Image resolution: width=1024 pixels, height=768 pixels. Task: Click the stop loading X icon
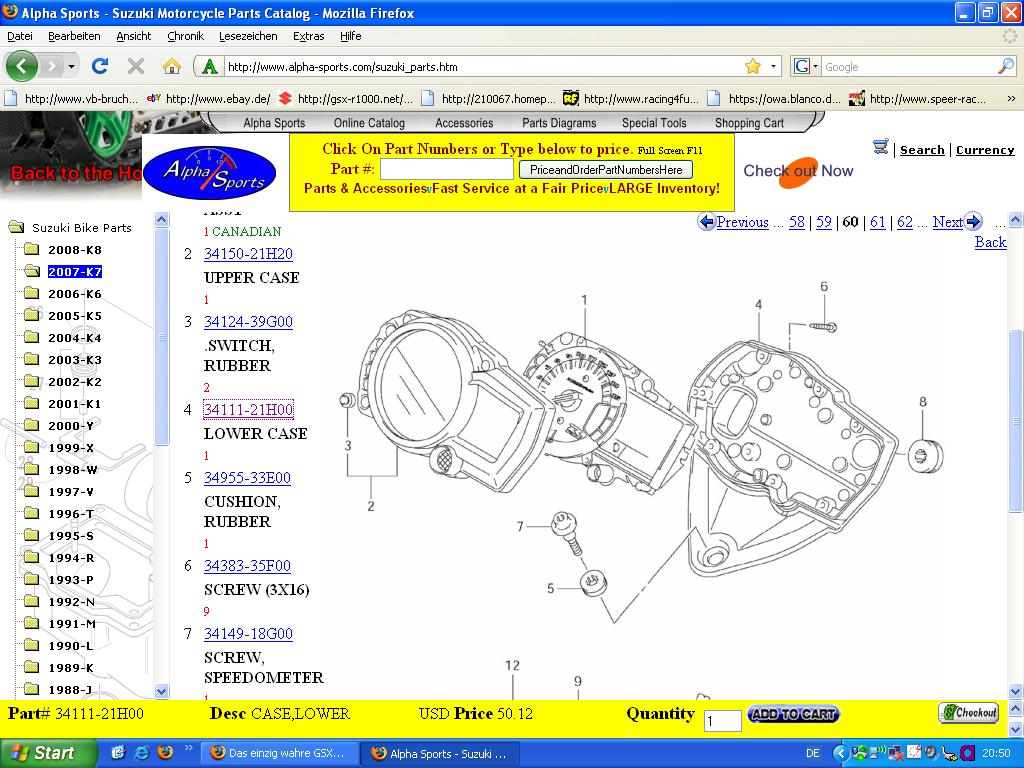(x=136, y=66)
